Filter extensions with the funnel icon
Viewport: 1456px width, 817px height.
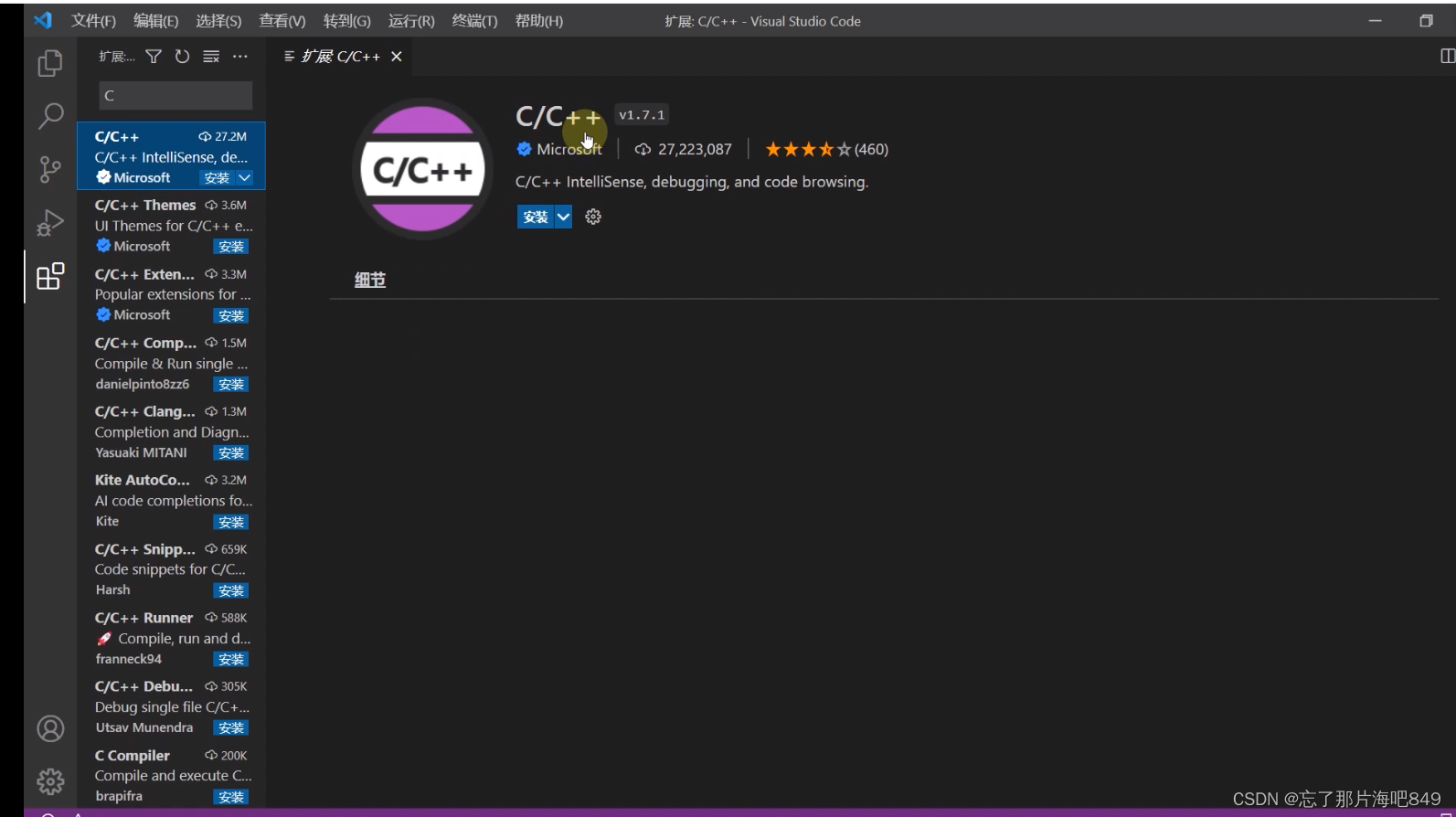click(154, 57)
